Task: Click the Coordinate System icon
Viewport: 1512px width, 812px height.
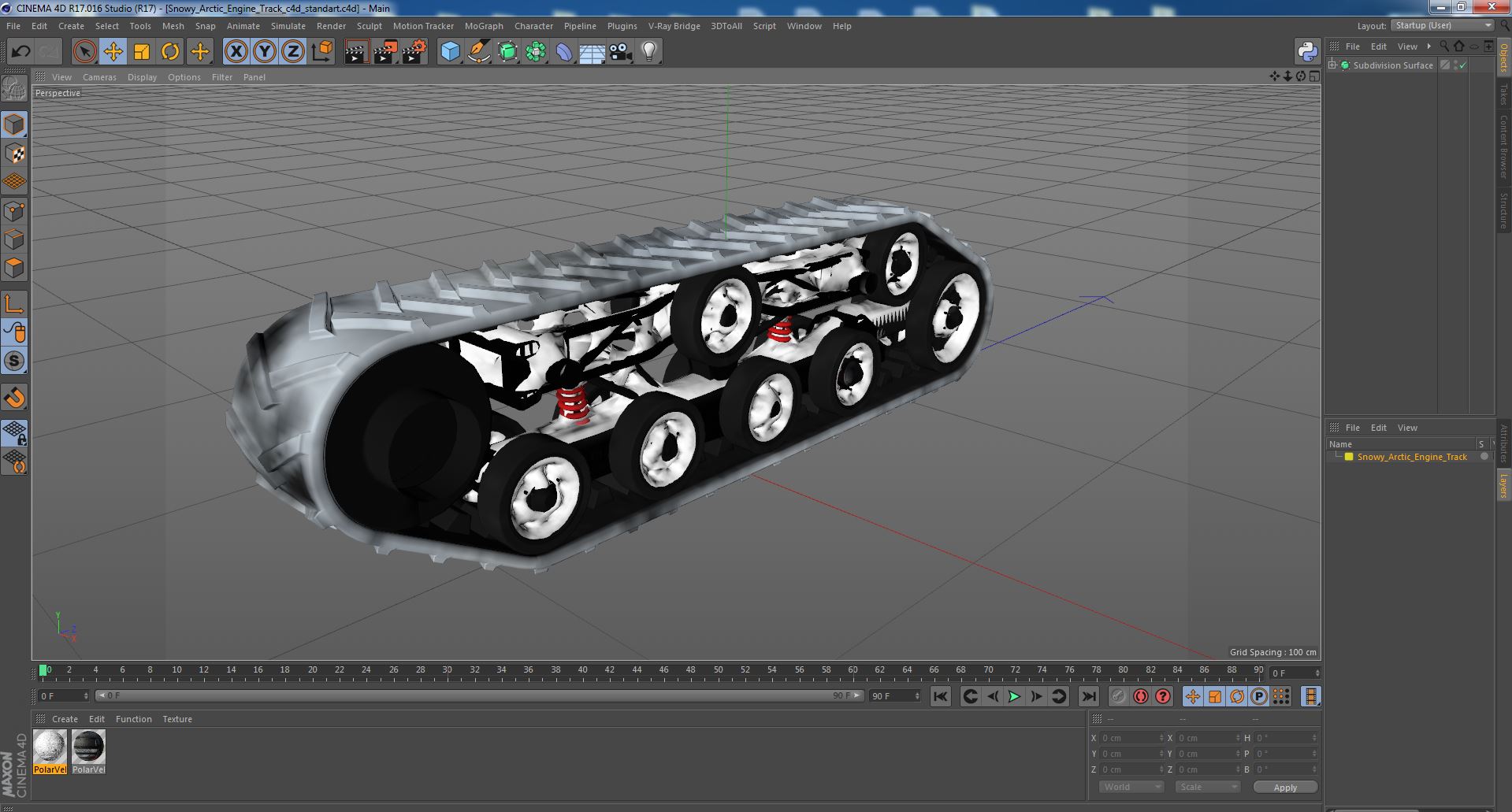Action: (321, 52)
